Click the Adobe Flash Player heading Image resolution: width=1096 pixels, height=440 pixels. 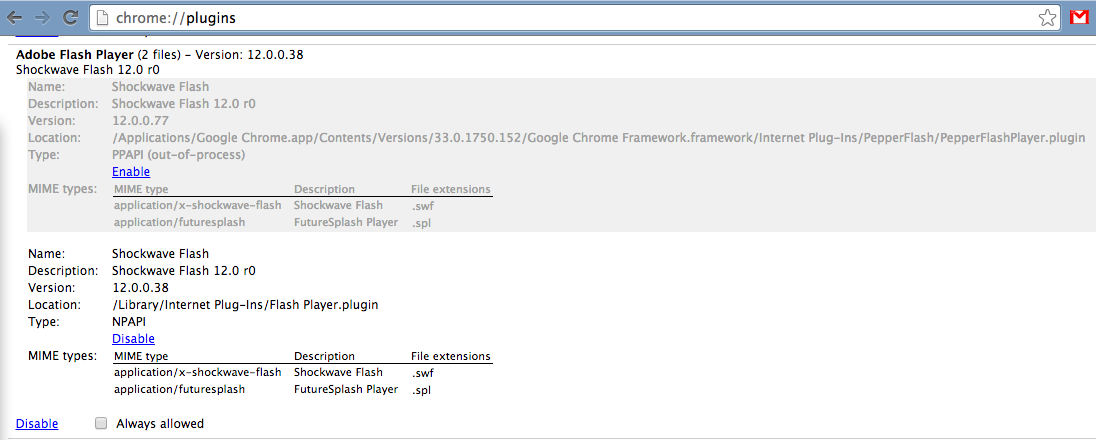75,54
